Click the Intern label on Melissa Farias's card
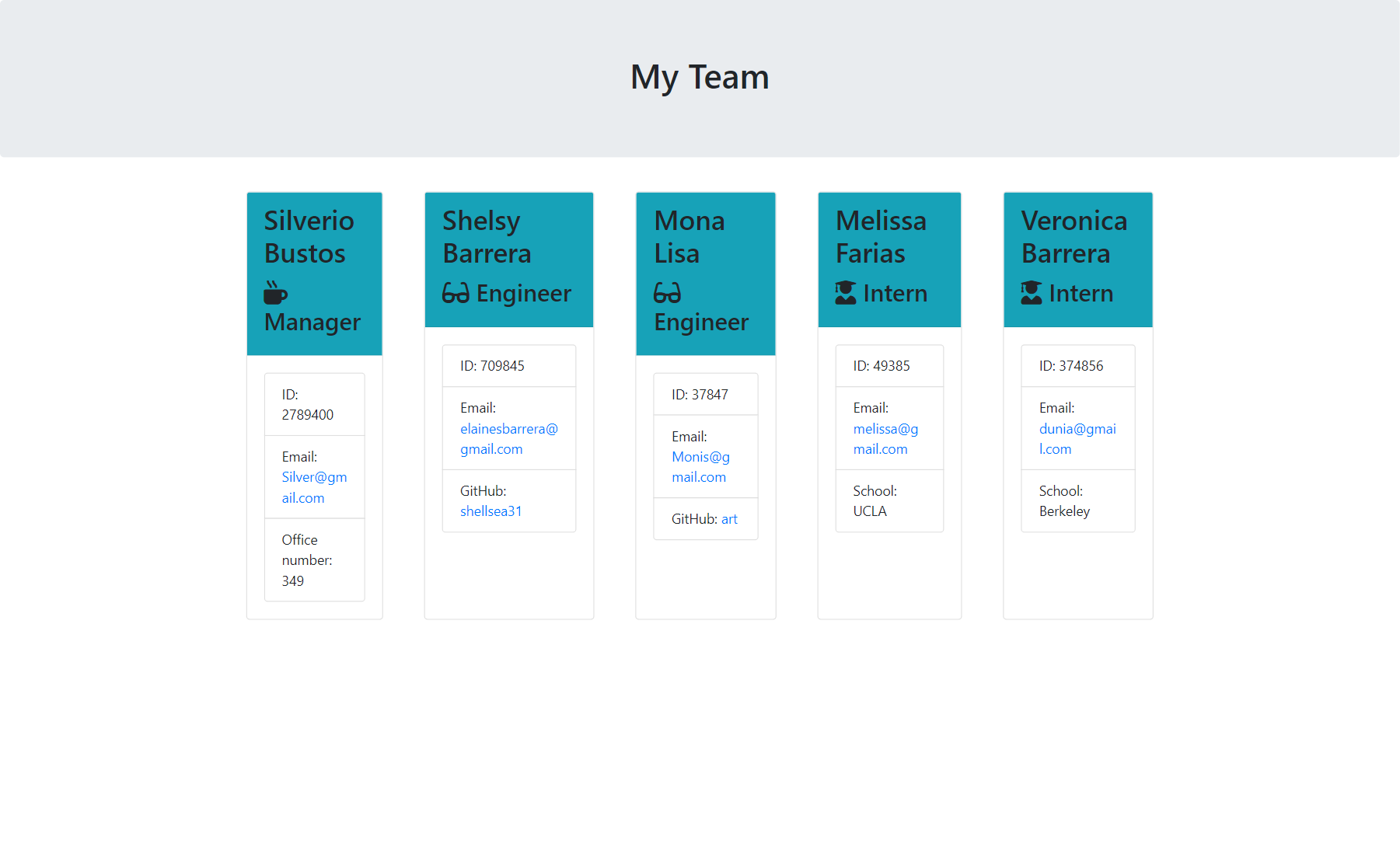Viewport: 1400px width, 861px height. click(896, 293)
